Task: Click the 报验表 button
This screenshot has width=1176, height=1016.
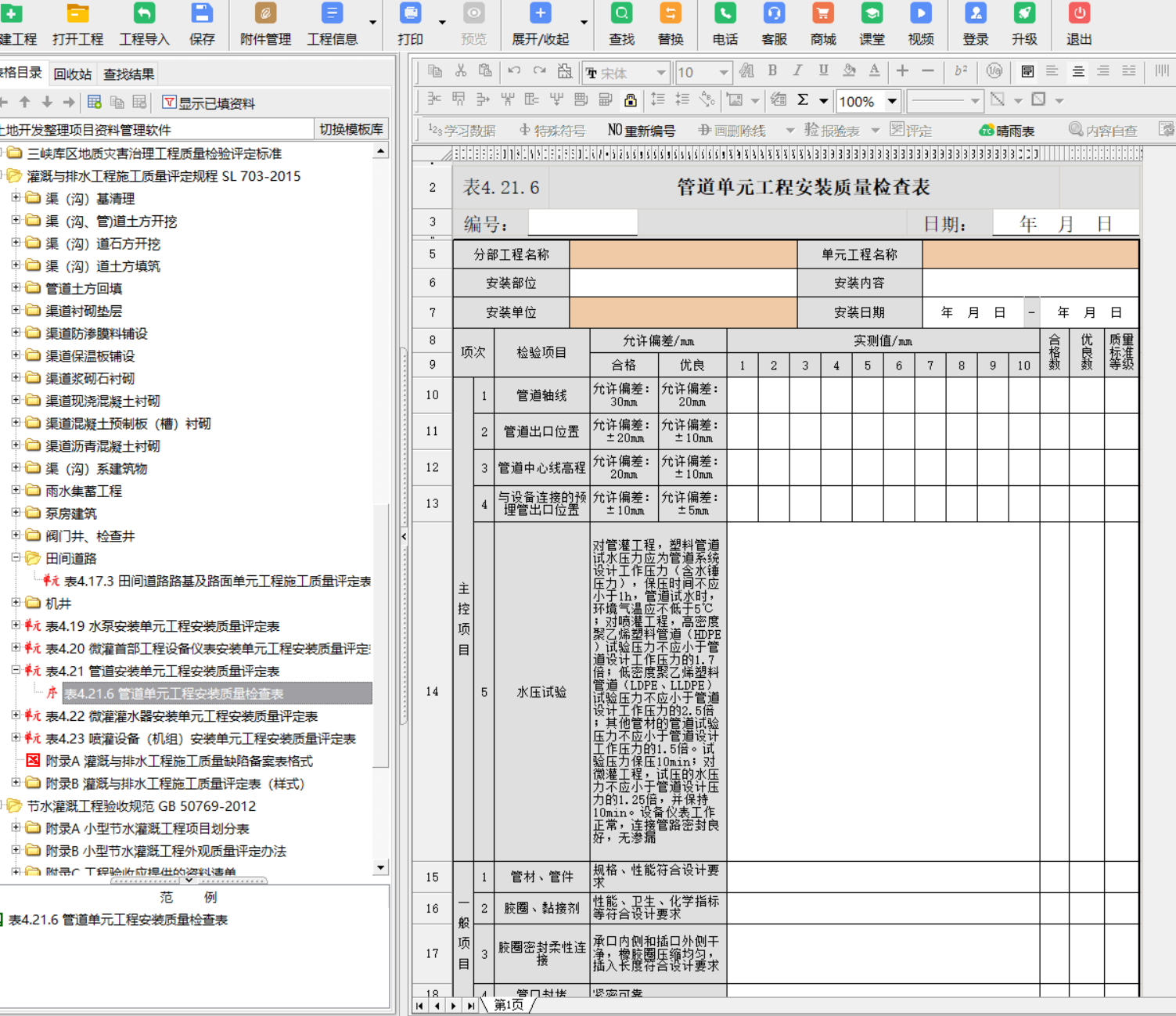Action: point(832,131)
